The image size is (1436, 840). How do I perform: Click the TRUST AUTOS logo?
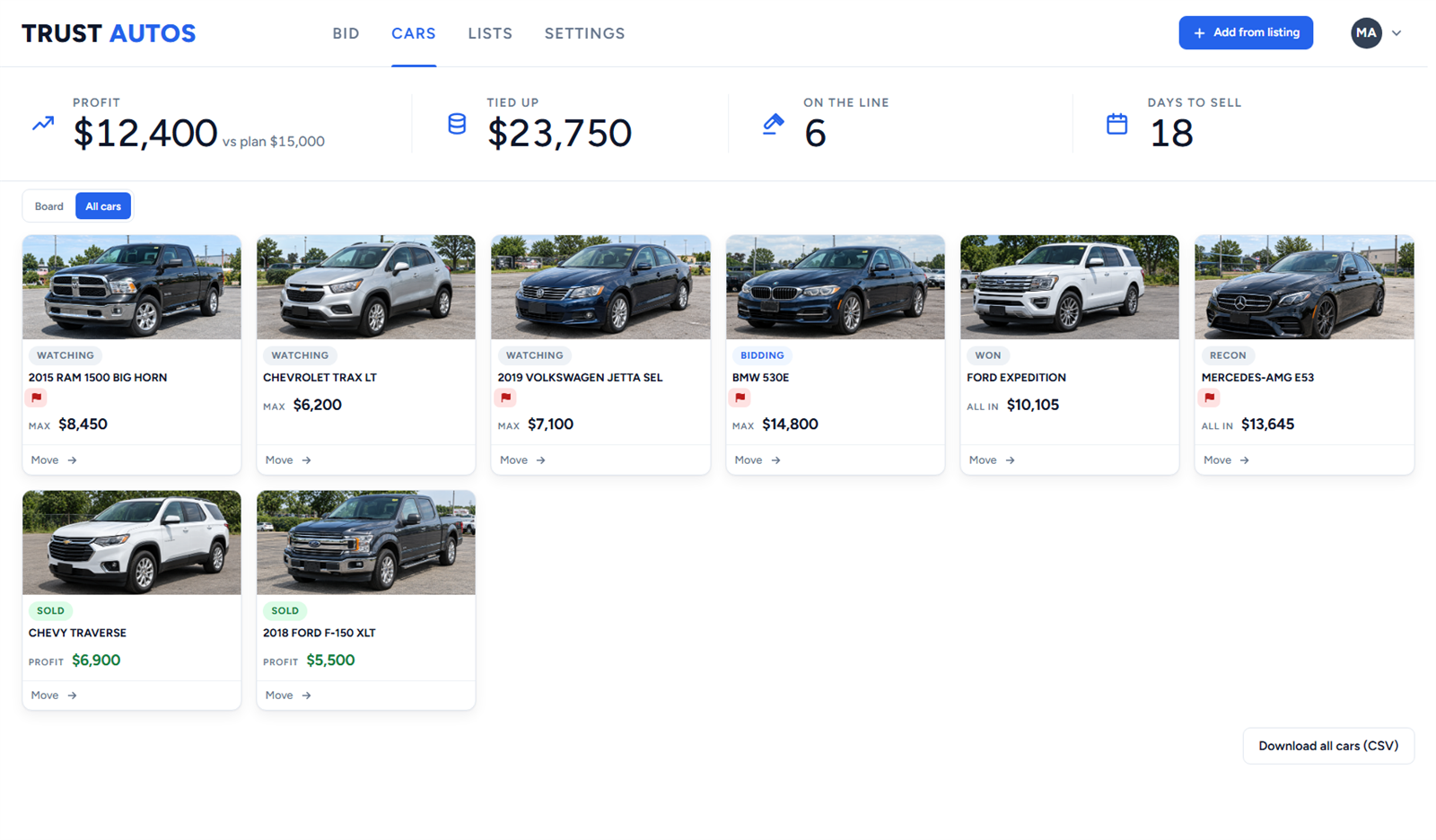[x=109, y=33]
